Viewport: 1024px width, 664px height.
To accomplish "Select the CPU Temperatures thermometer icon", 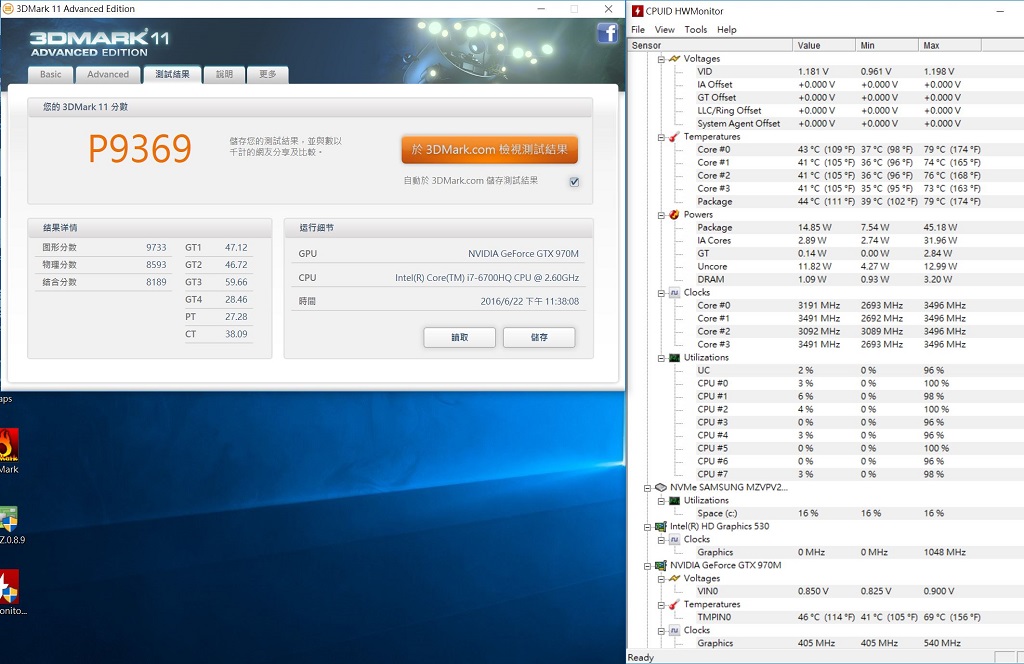I will pos(675,137).
